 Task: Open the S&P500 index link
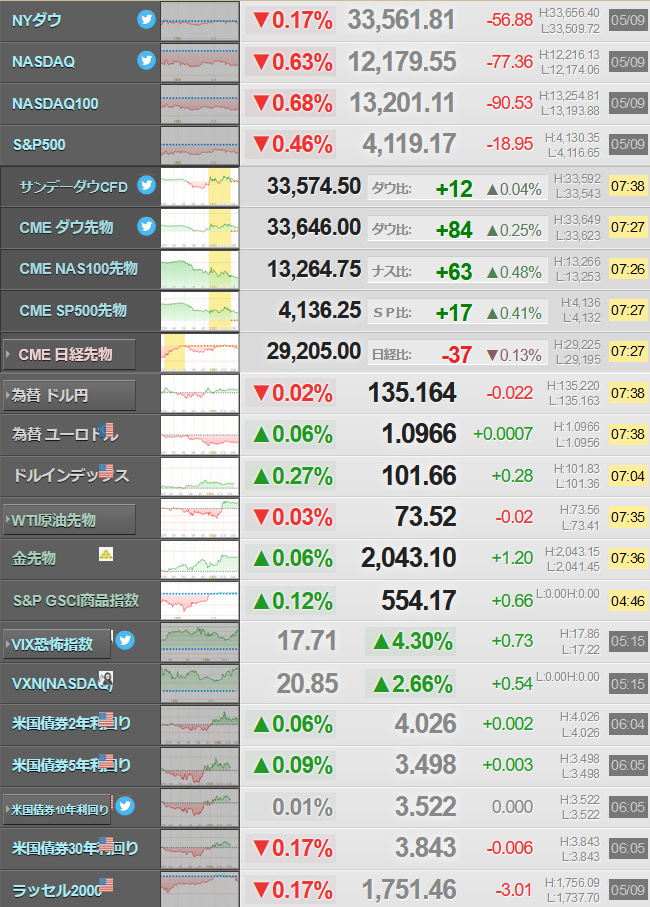(x=39, y=145)
